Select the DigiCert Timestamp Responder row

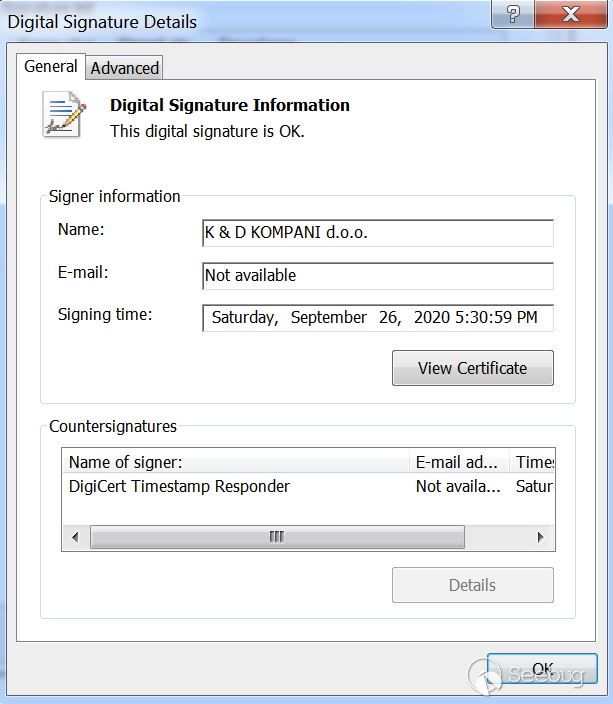[x=180, y=487]
